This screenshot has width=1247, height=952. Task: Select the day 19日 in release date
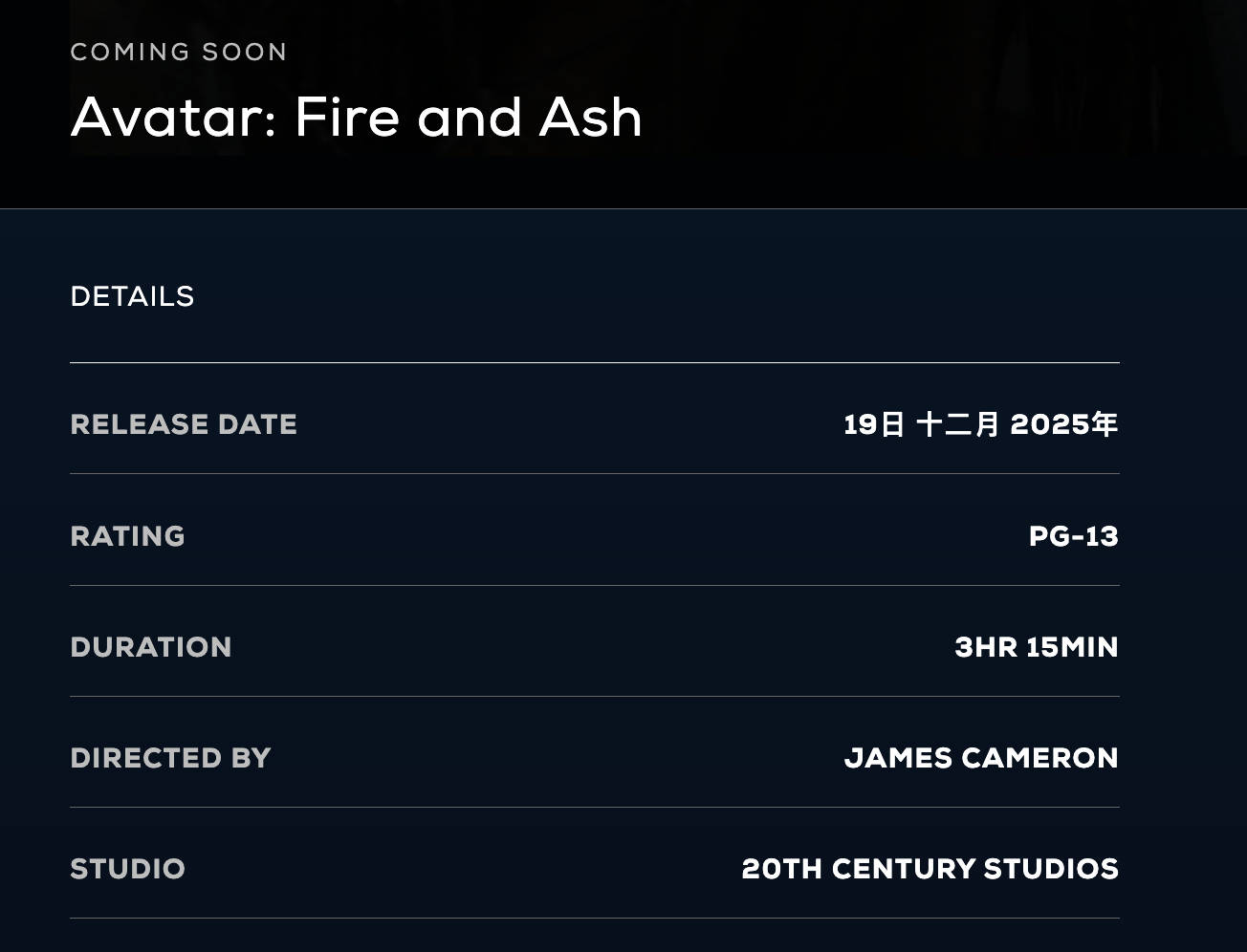(x=874, y=424)
